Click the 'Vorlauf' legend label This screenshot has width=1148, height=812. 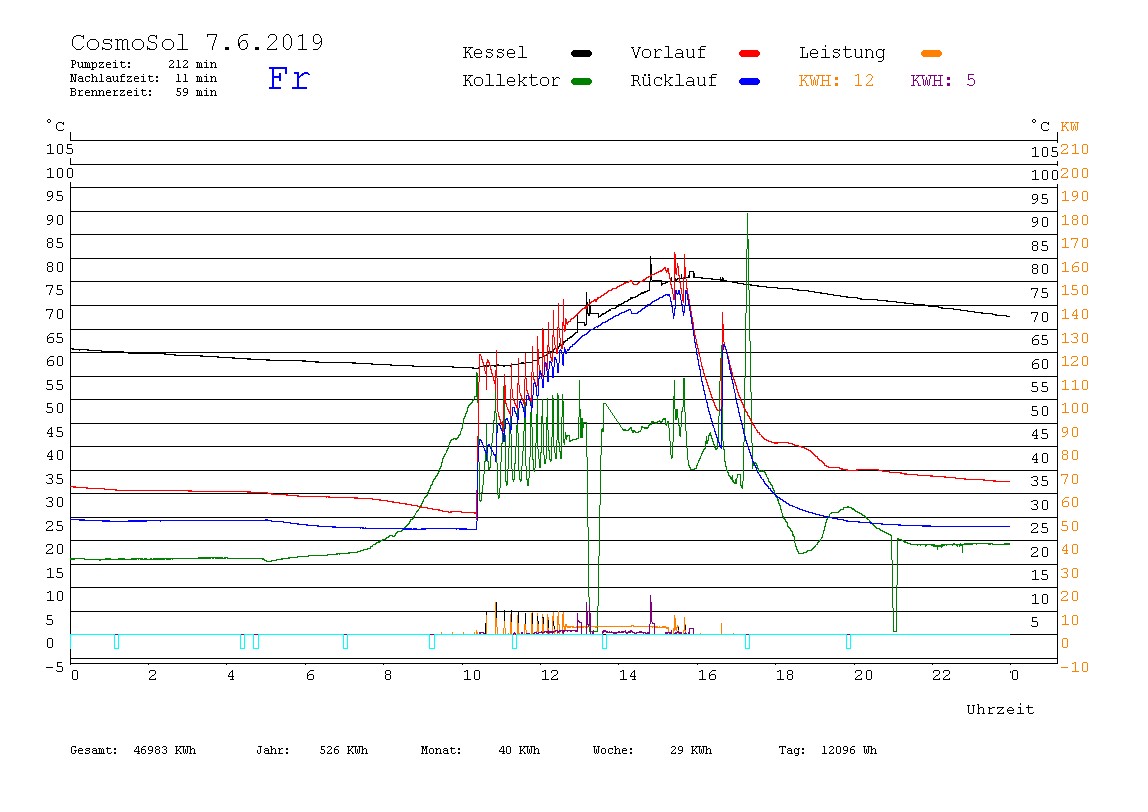[x=668, y=53]
